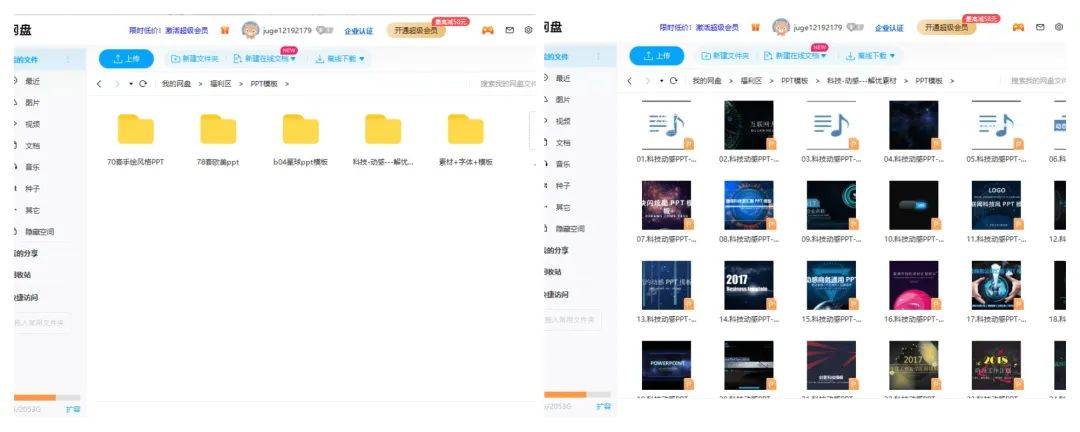Click 福利区 breadcrumb in right window
1080x432 pixels.
(751, 81)
